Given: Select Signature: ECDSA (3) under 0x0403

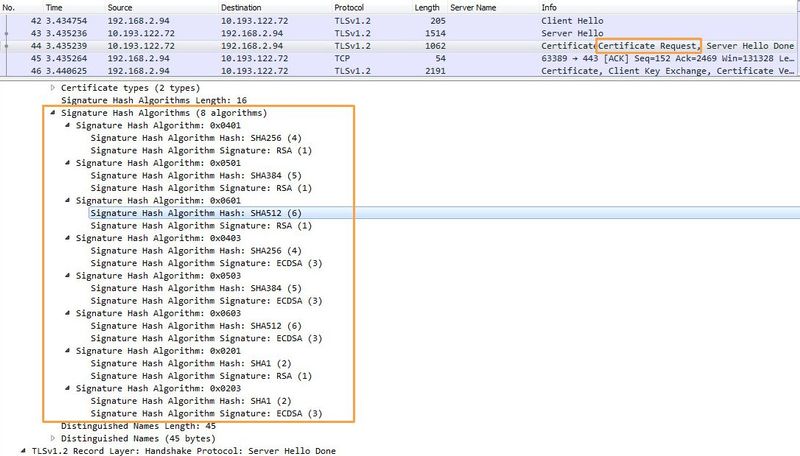Looking at the screenshot, I should click(x=206, y=263).
